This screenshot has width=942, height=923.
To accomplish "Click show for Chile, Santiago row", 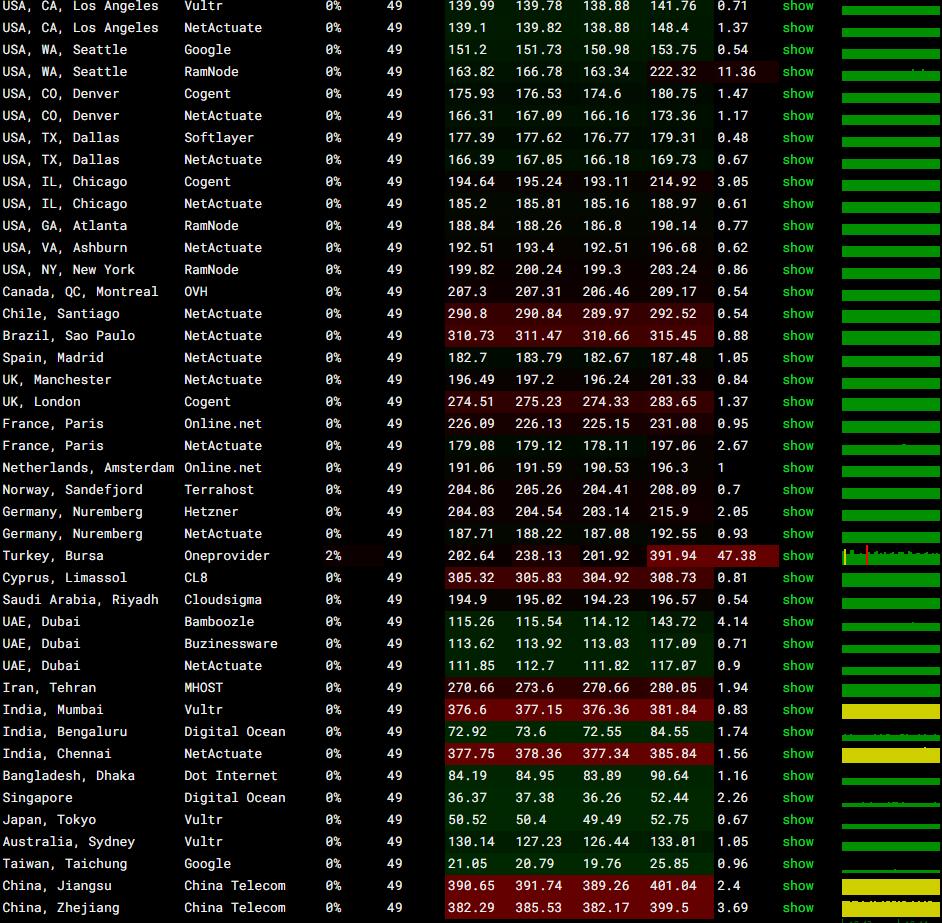I will [798, 314].
